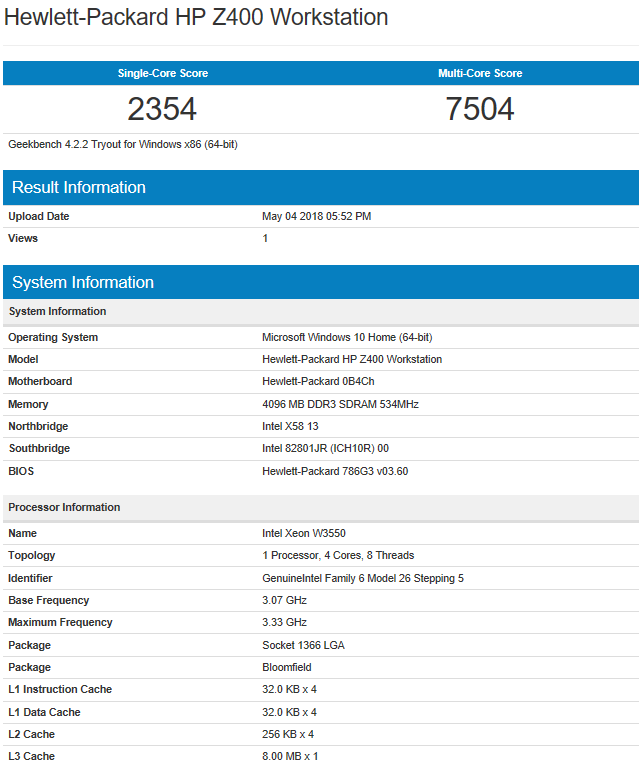The height and width of the screenshot is (767, 644).
Task: Select the Intel X58 13 value
Action: [290, 427]
